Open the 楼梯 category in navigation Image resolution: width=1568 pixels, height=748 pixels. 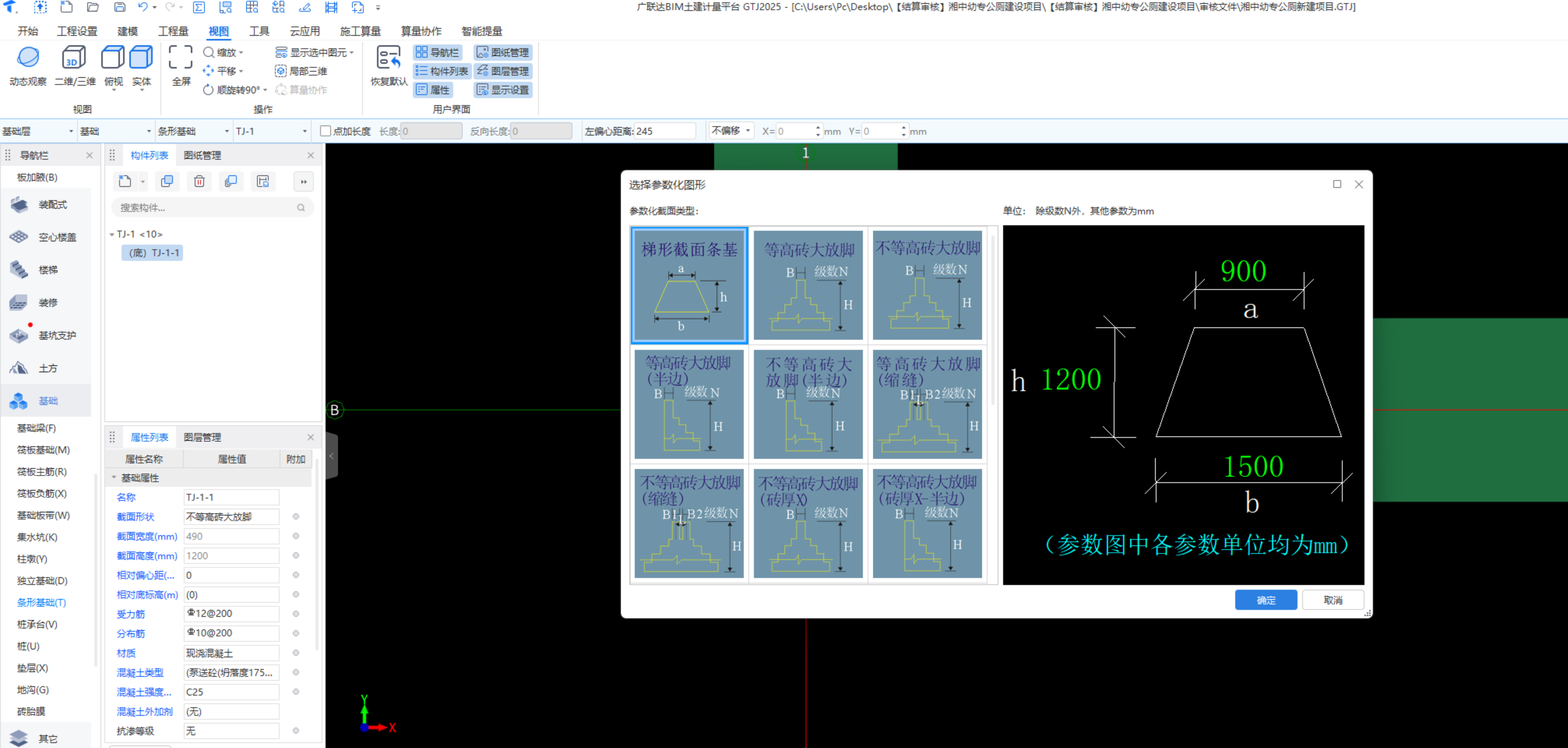(x=46, y=269)
